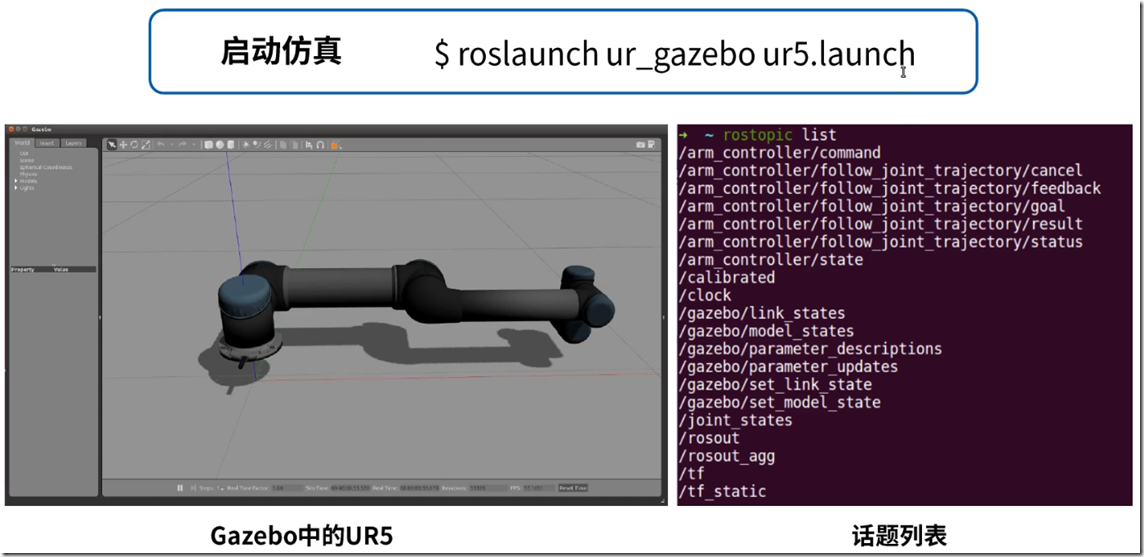Click the 'rostopic list' command in terminal

[x=779, y=135]
